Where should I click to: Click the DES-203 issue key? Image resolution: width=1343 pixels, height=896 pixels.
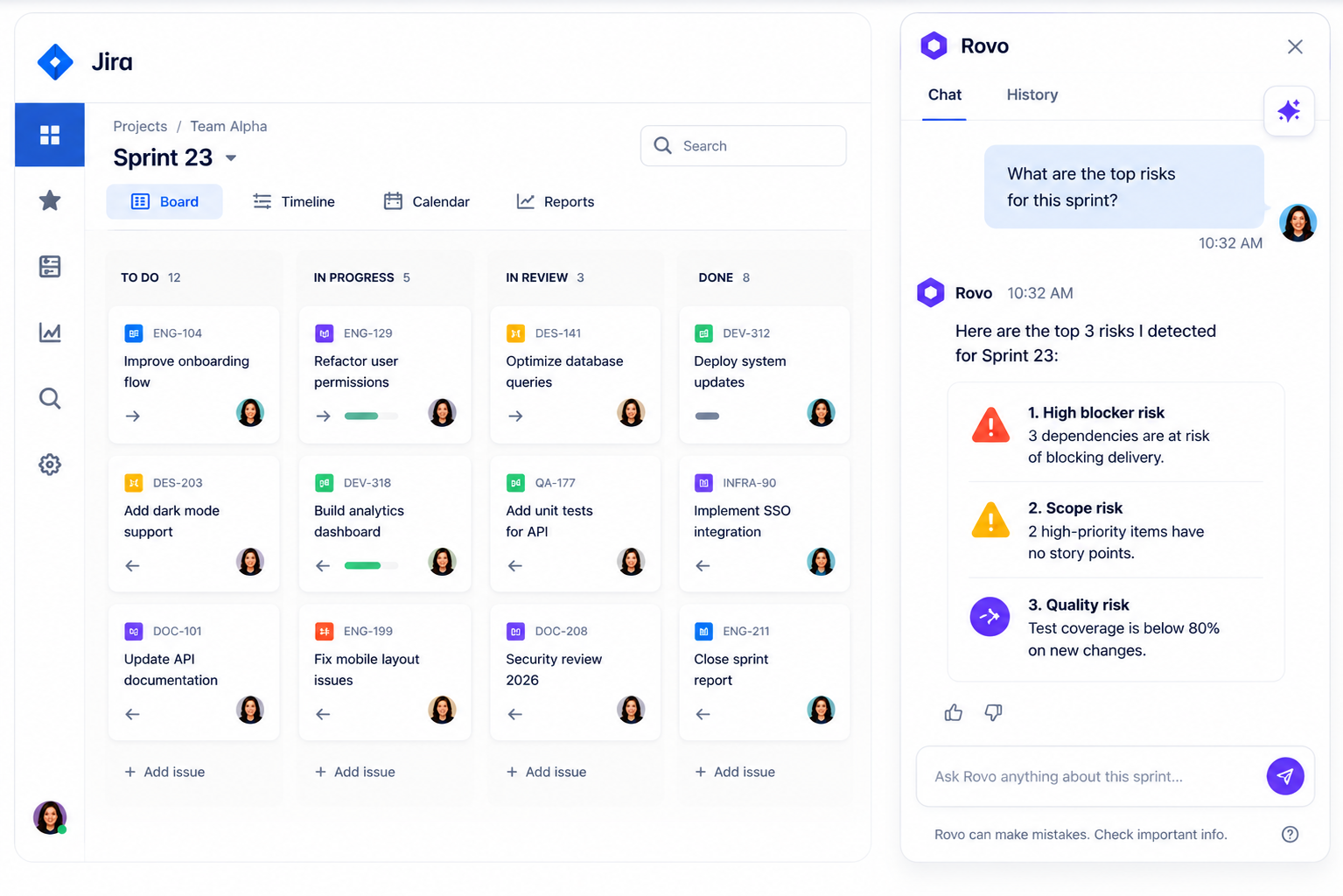click(x=178, y=483)
